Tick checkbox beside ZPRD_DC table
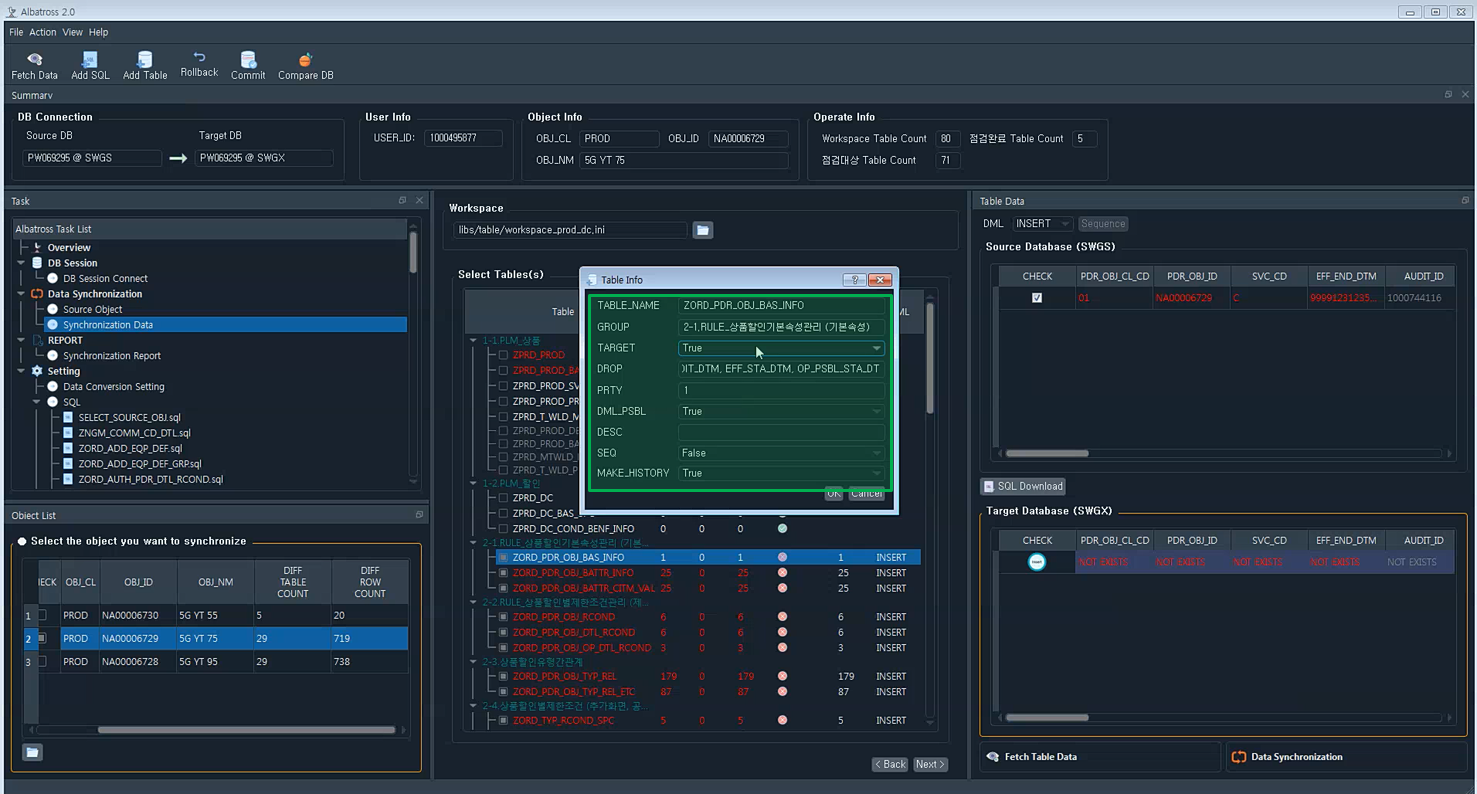Image resolution: width=1477 pixels, height=794 pixels. tap(504, 497)
